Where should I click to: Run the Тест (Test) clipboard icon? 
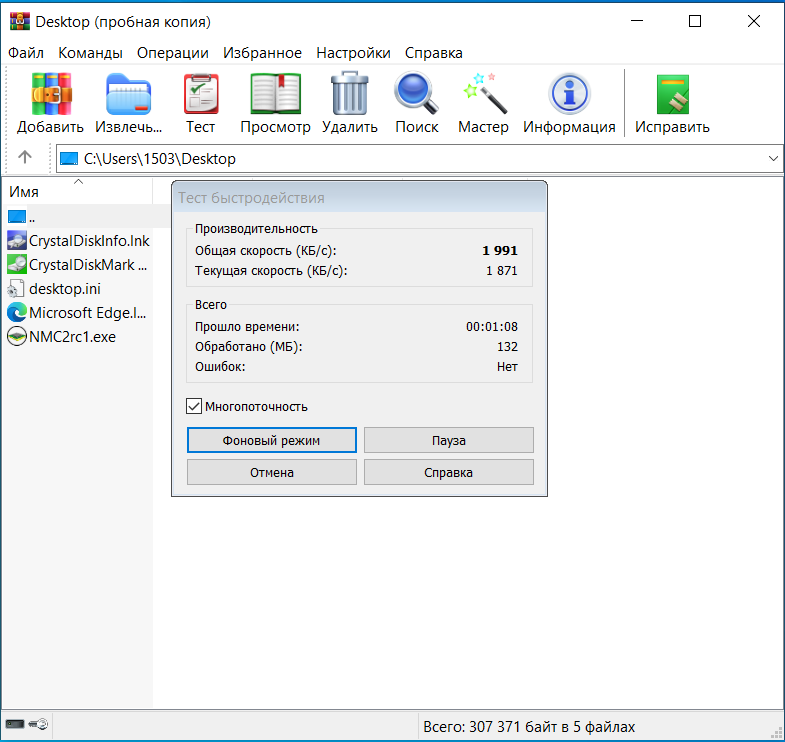coord(201,95)
